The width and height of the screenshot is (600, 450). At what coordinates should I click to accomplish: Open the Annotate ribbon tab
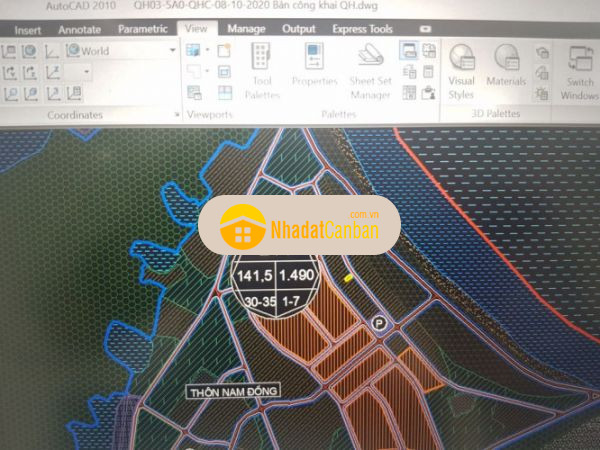point(80,29)
